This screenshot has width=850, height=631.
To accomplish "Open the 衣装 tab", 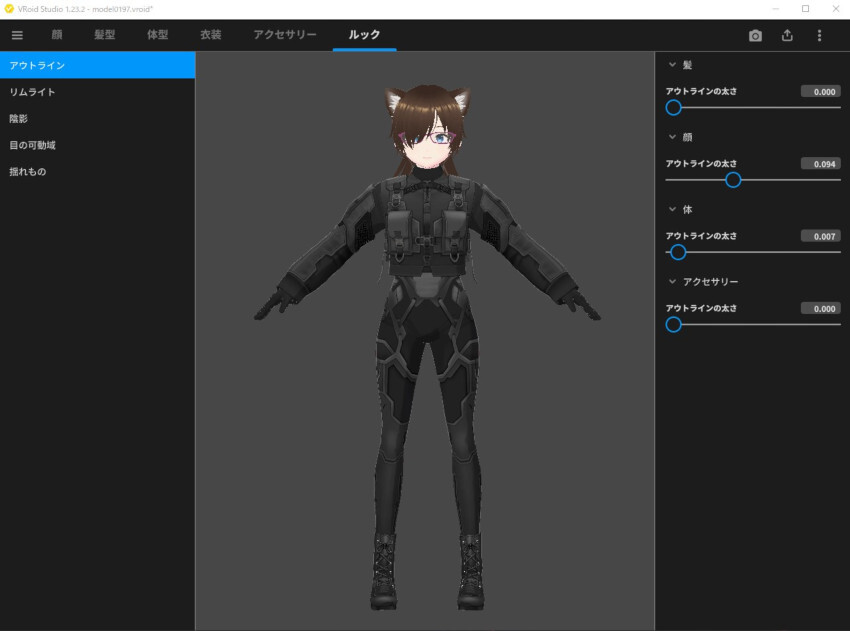I will (210, 35).
